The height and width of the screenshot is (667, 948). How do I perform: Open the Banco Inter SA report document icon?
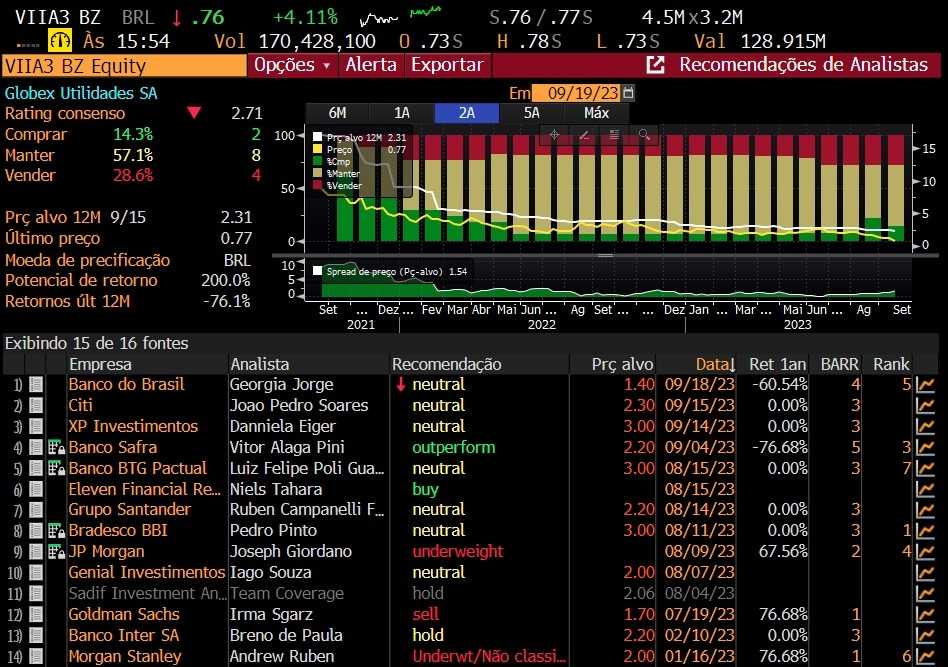tap(36, 636)
